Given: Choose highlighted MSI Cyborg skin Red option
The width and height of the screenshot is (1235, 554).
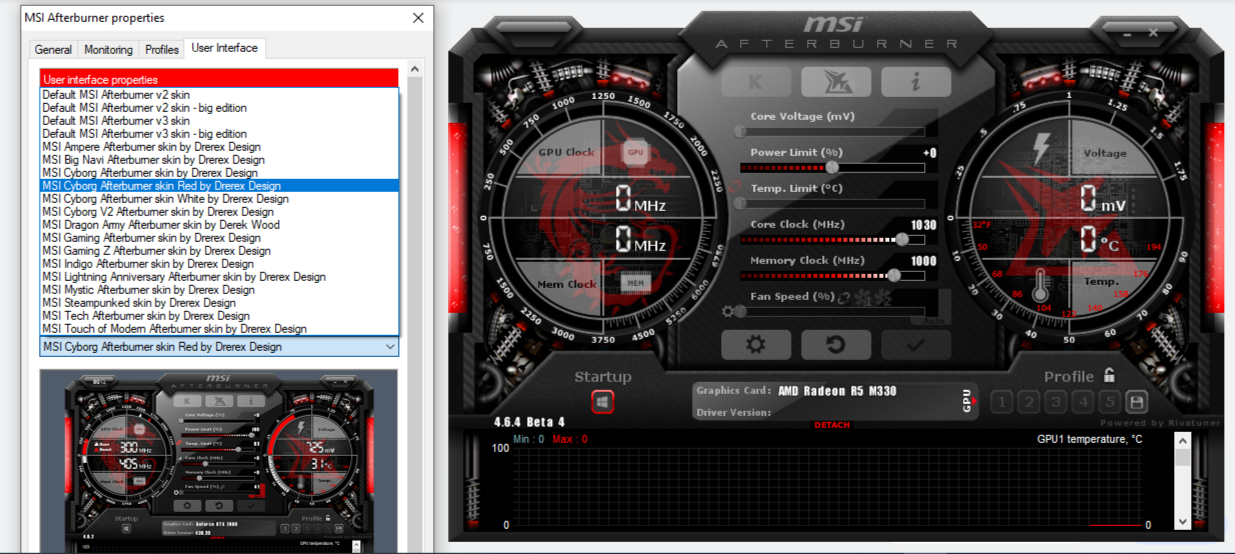Looking at the screenshot, I should (219, 185).
